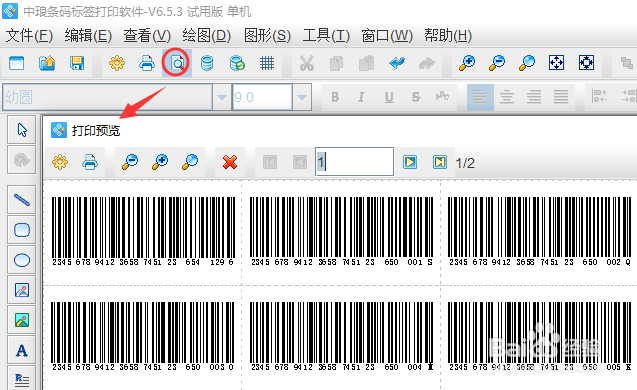Open database settings cylinder icon
Screen dimensions: 637x390
click(x=207, y=63)
